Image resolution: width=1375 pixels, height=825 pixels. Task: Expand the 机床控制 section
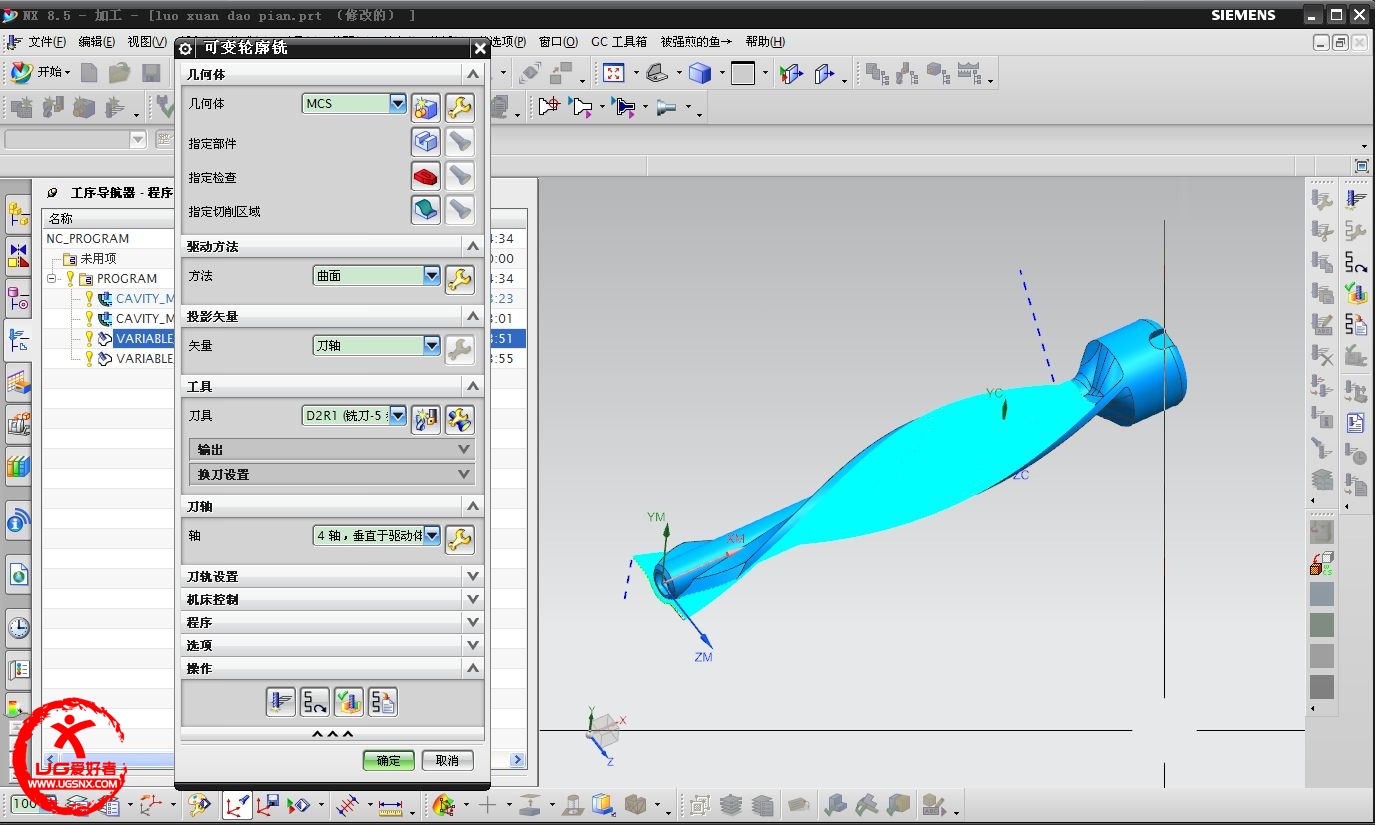pyautogui.click(x=332, y=599)
